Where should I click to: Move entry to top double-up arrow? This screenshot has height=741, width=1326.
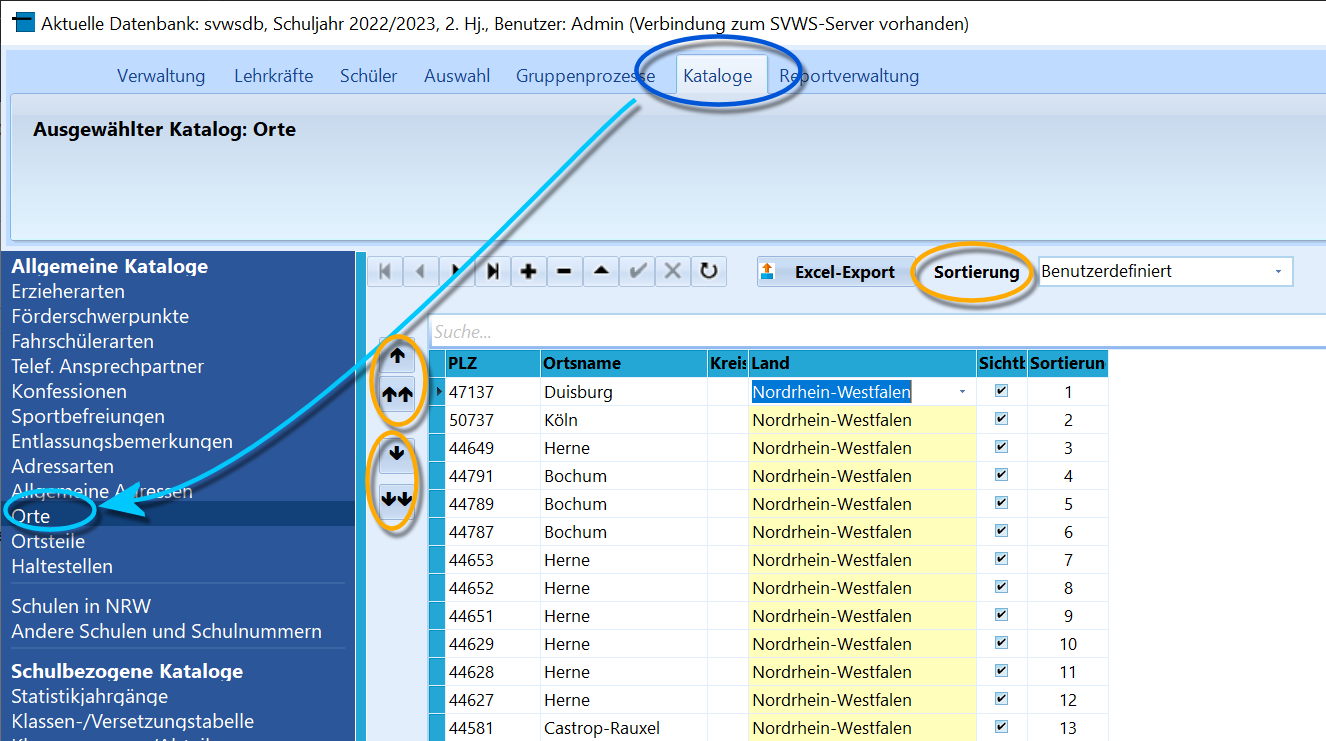pyautogui.click(x=397, y=394)
